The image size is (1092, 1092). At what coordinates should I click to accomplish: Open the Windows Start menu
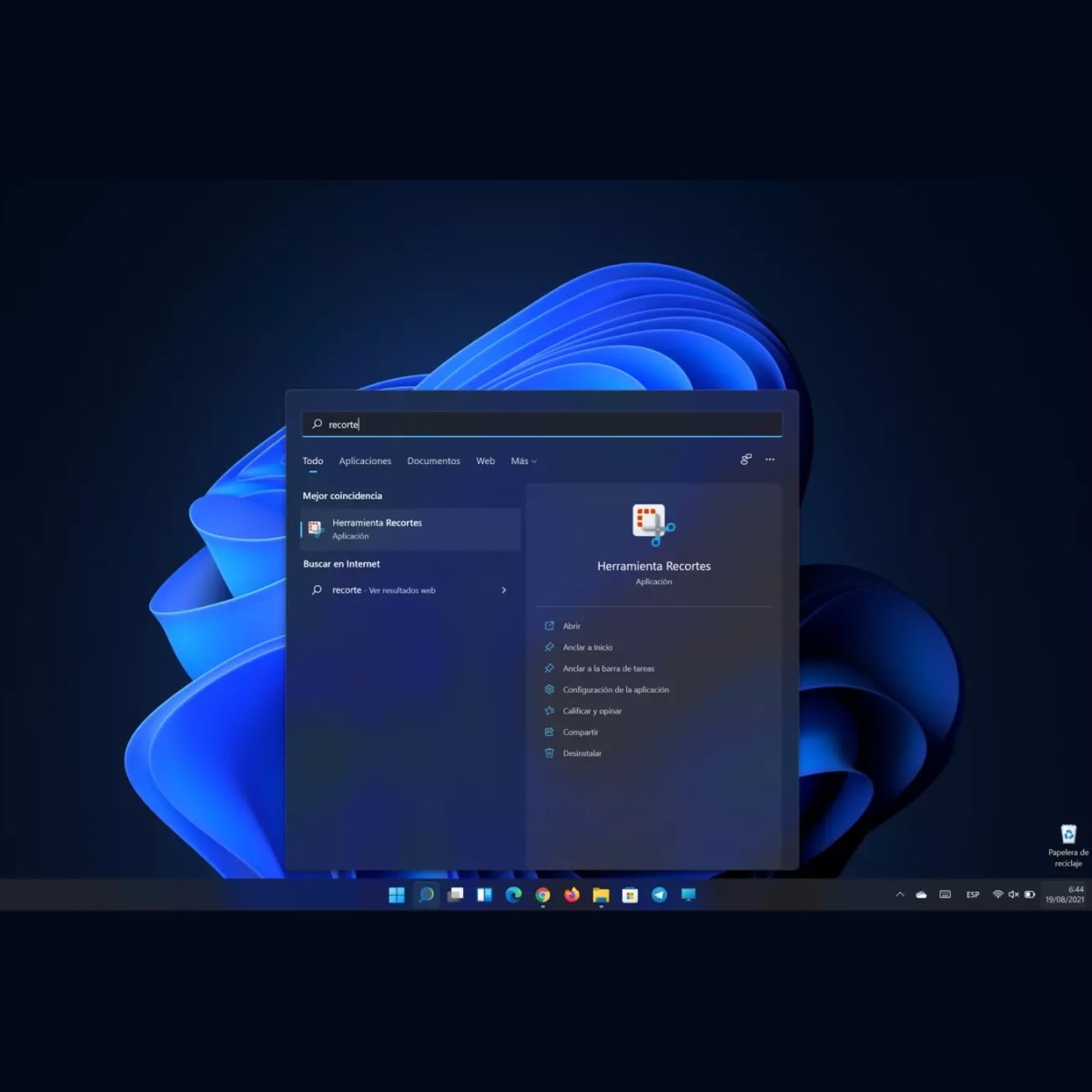point(397,895)
